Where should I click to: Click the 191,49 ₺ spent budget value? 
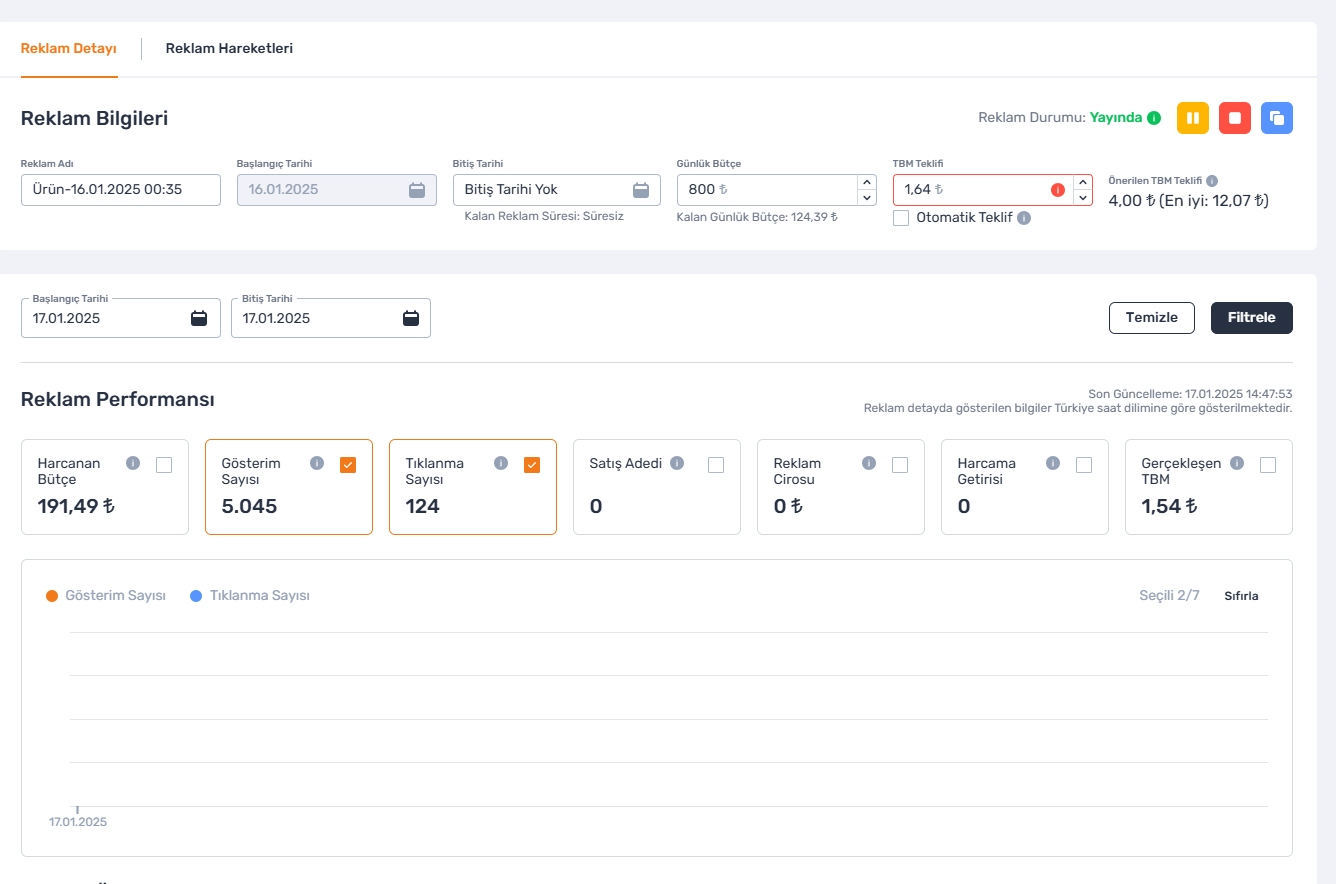pyautogui.click(x=76, y=506)
